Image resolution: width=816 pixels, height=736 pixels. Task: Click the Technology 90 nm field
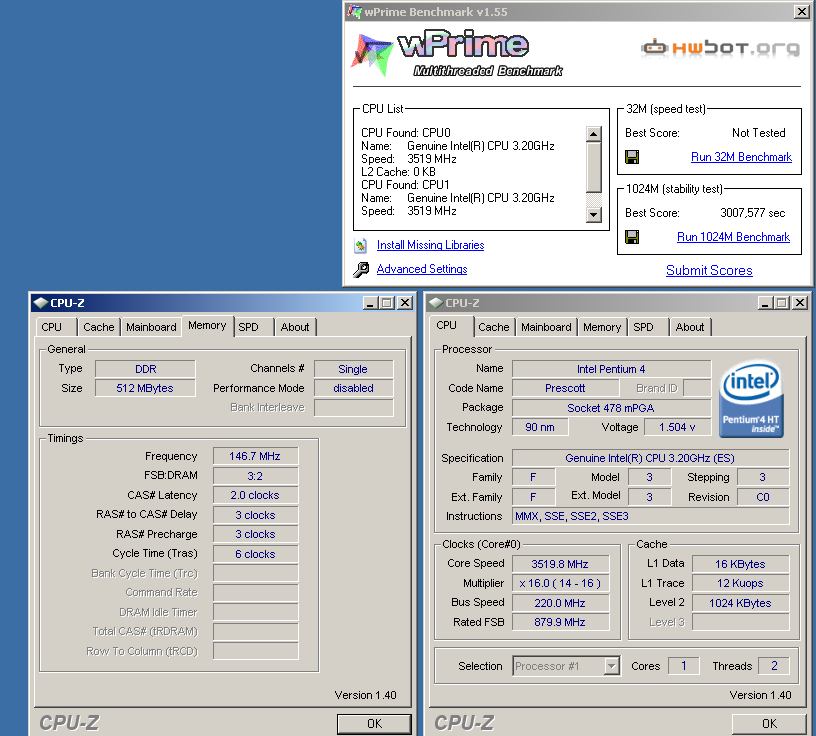(540, 427)
